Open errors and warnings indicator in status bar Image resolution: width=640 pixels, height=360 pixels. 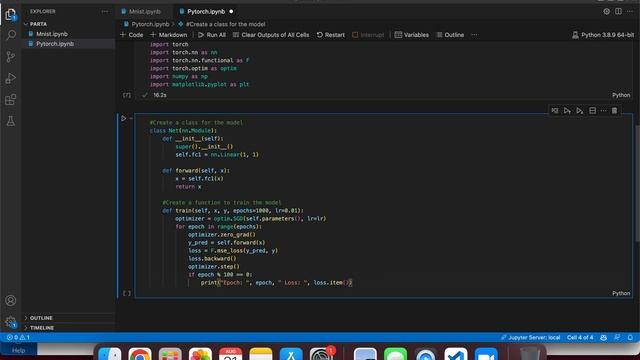[18, 338]
